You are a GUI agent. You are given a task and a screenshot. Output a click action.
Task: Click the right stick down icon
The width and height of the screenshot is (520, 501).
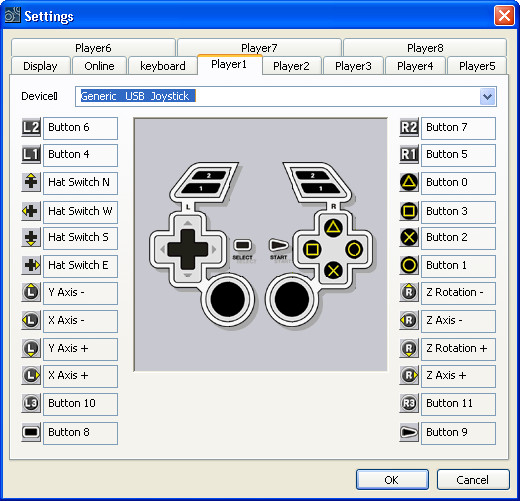[x=409, y=348]
